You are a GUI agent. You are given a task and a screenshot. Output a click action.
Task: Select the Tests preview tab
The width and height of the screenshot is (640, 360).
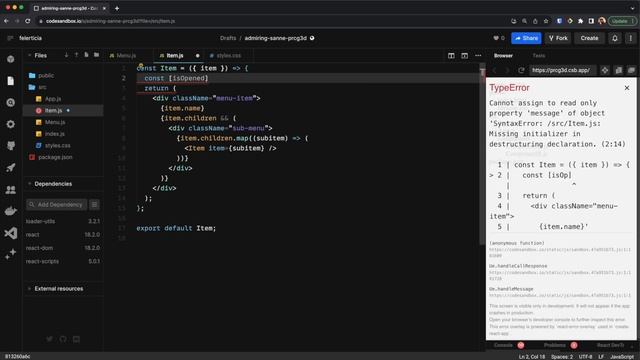[x=539, y=56]
